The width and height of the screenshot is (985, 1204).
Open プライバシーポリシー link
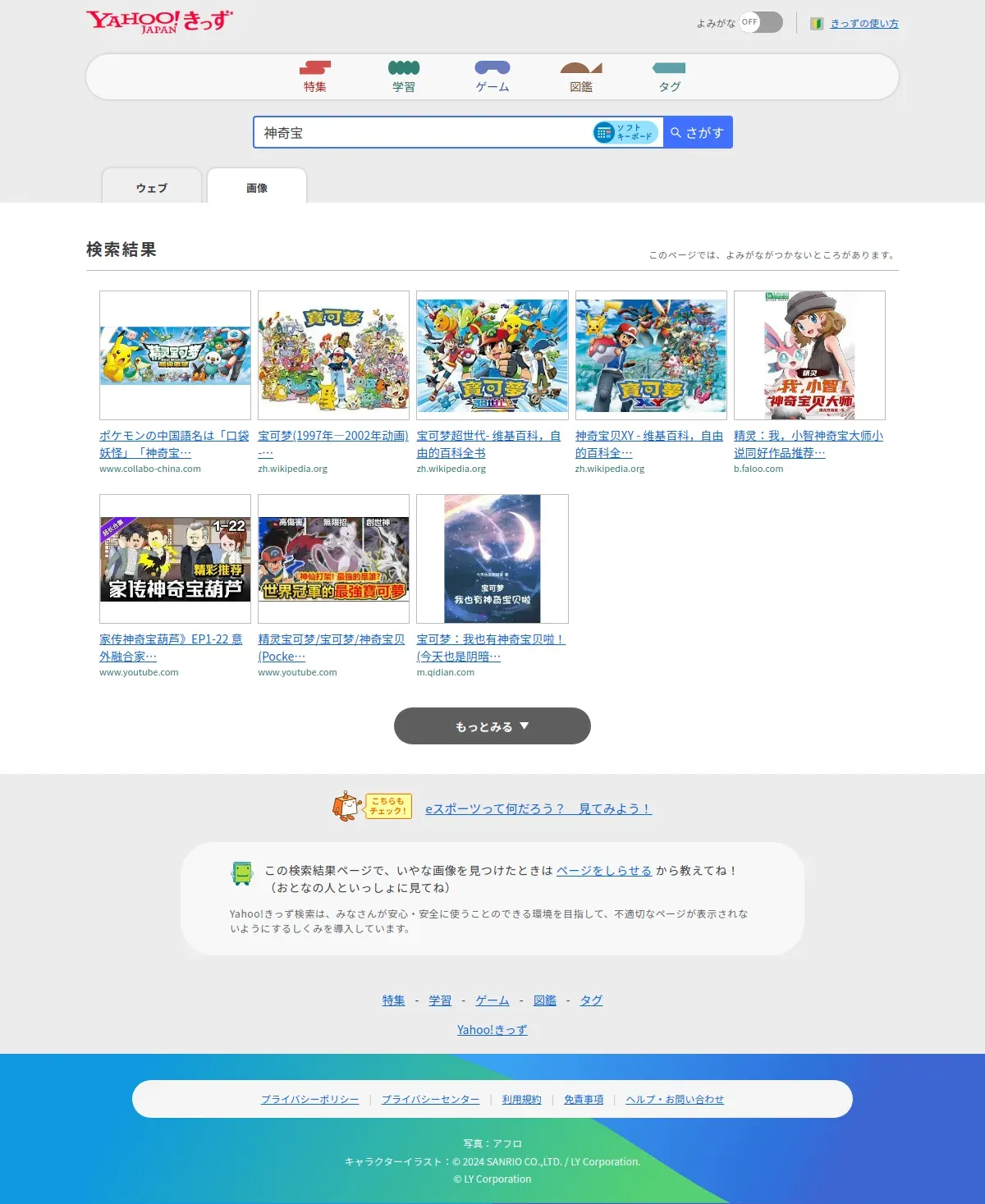pos(309,1100)
